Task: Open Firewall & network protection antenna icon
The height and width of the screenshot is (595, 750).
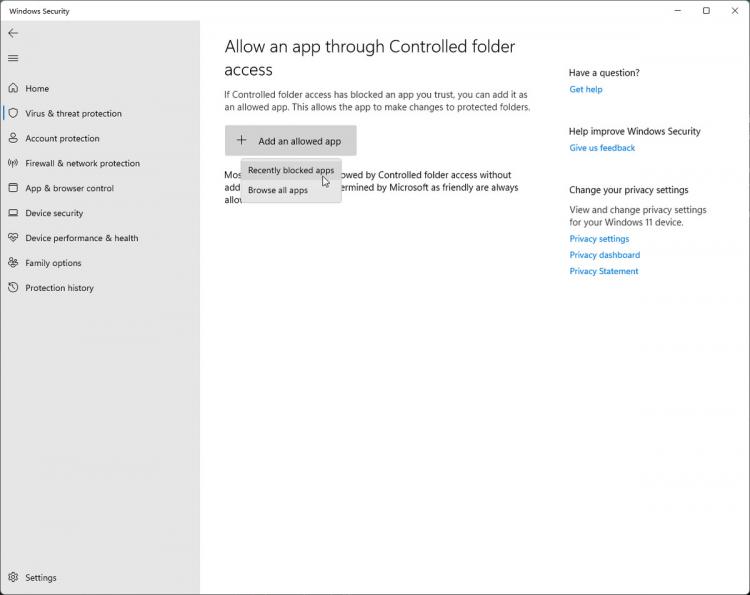Action: (13, 163)
